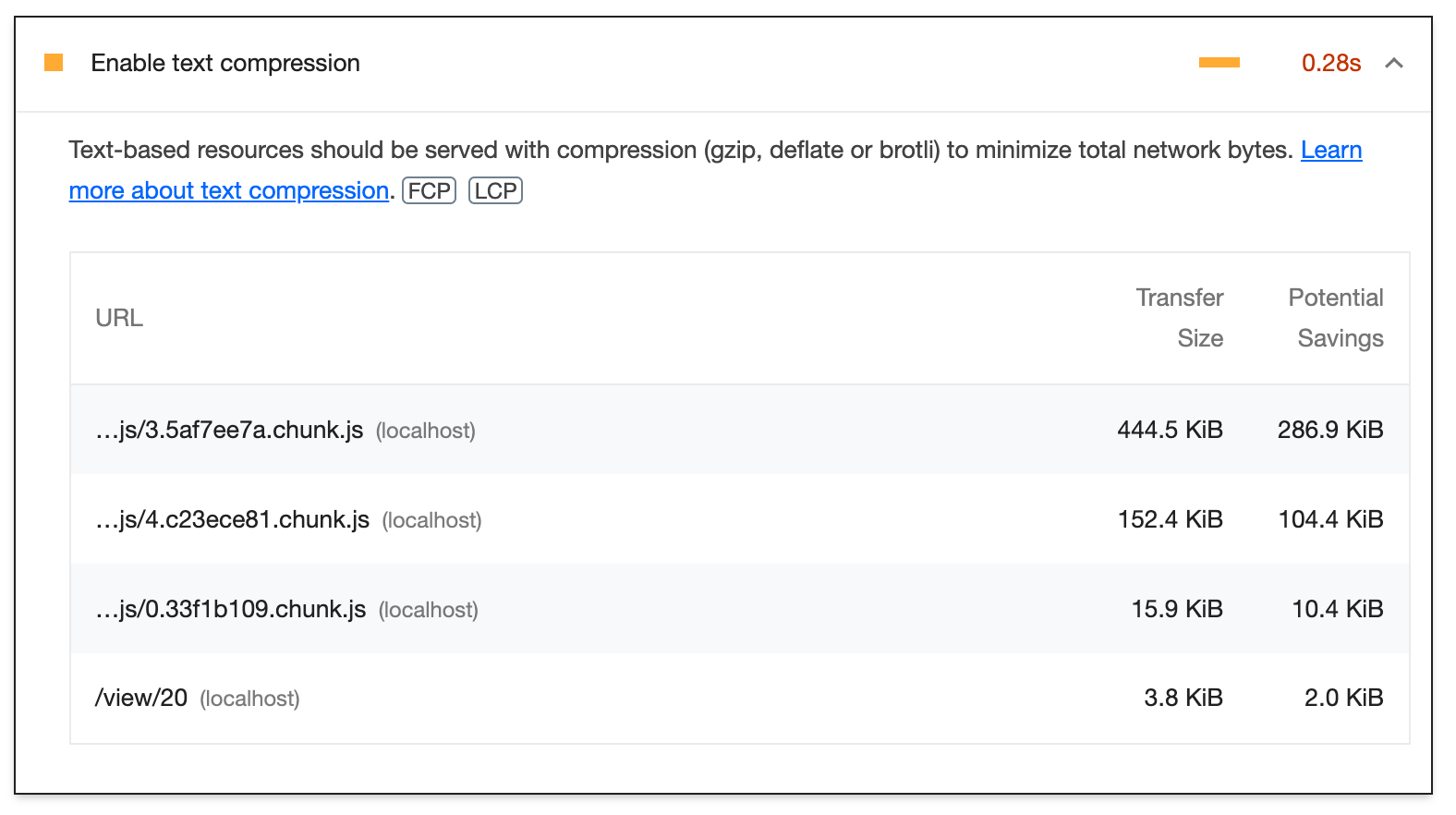Click the orange square audit status icon
This screenshot has height=815, width=1456.
click(x=54, y=63)
